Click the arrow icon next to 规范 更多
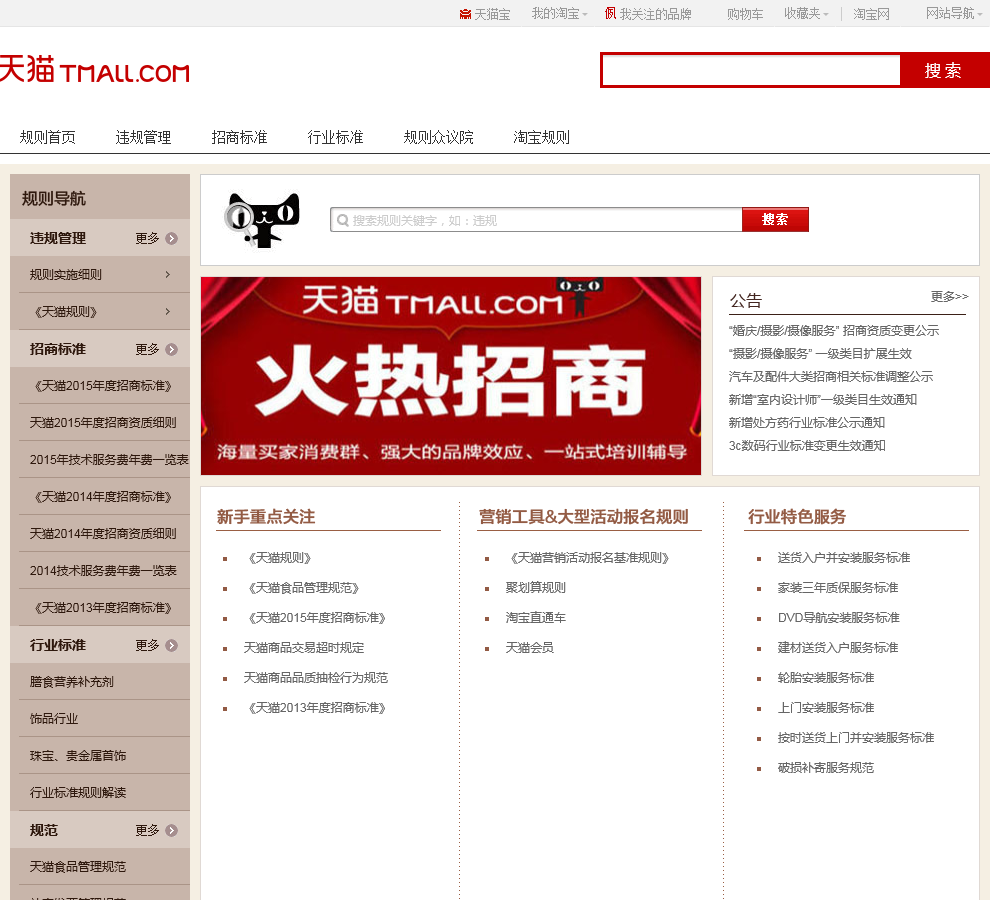Image resolution: width=990 pixels, height=900 pixels. click(172, 831)
